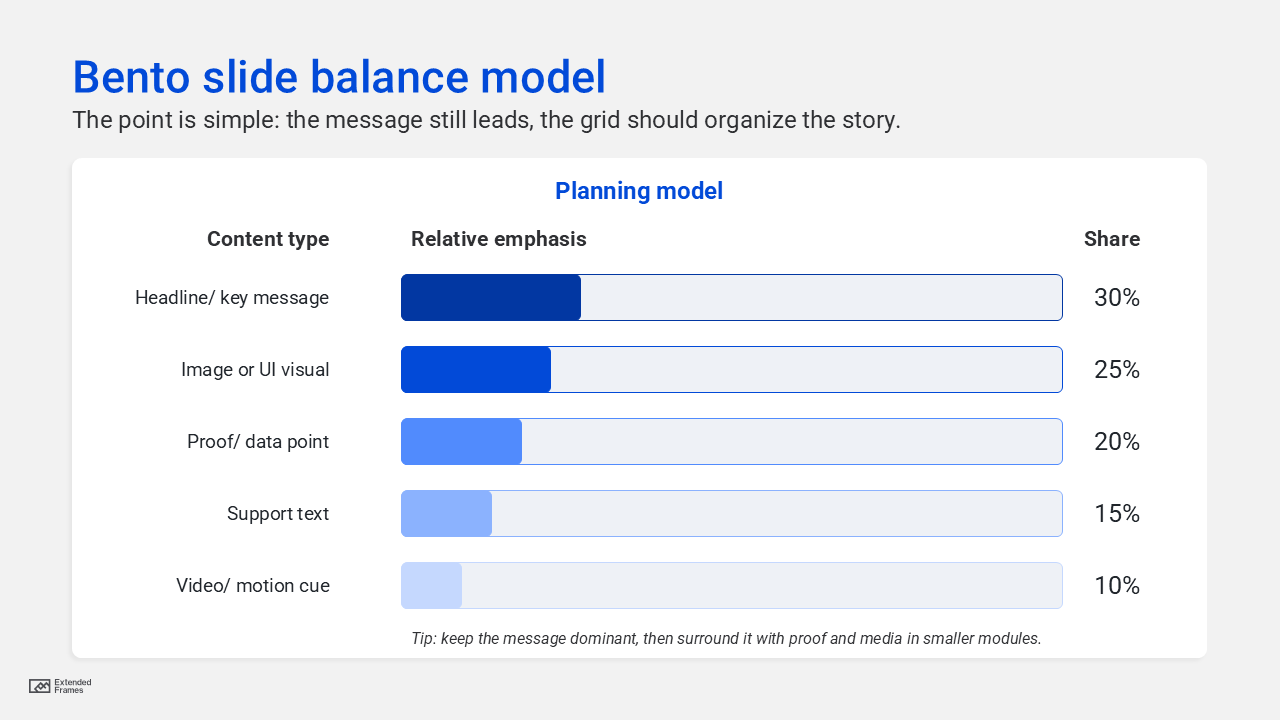Click the 20% share value
This screenshot has height=720, width=1280.
coord(1117,442)
